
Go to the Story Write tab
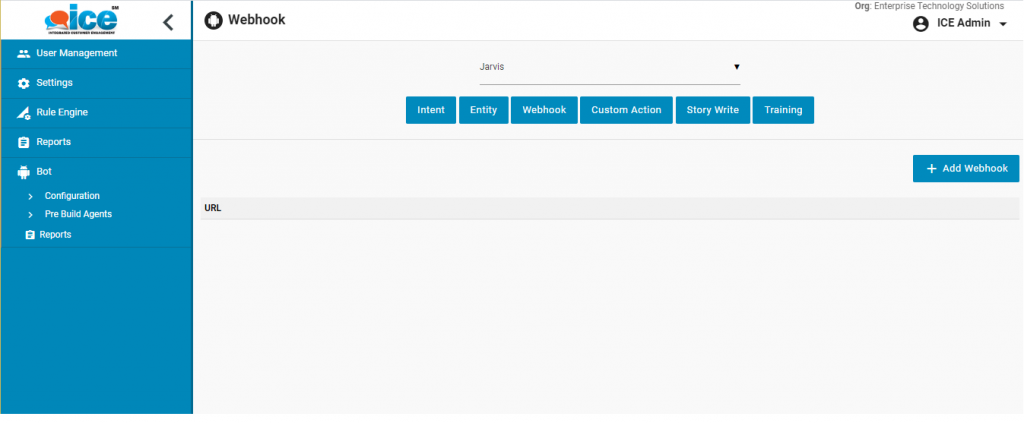pos(712,110)
